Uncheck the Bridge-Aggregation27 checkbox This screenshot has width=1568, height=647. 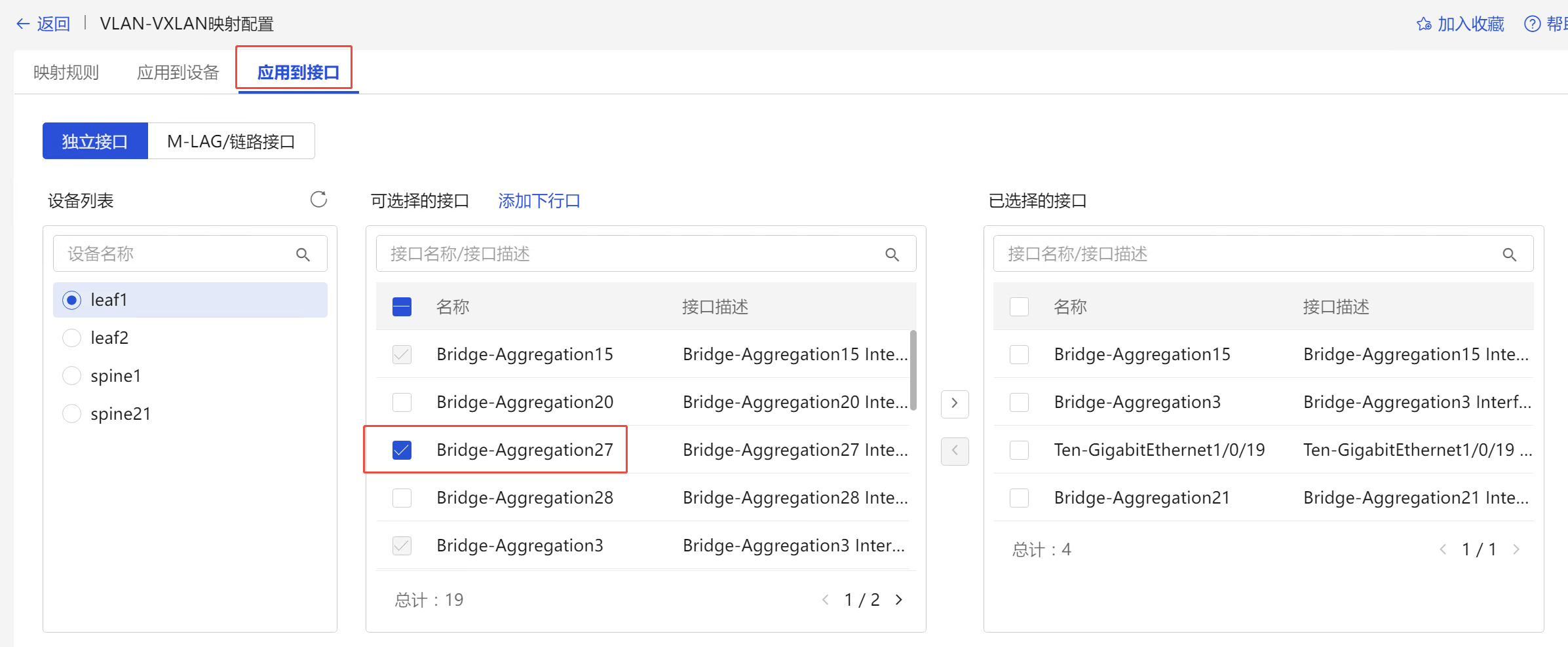(x=402, y=450)
